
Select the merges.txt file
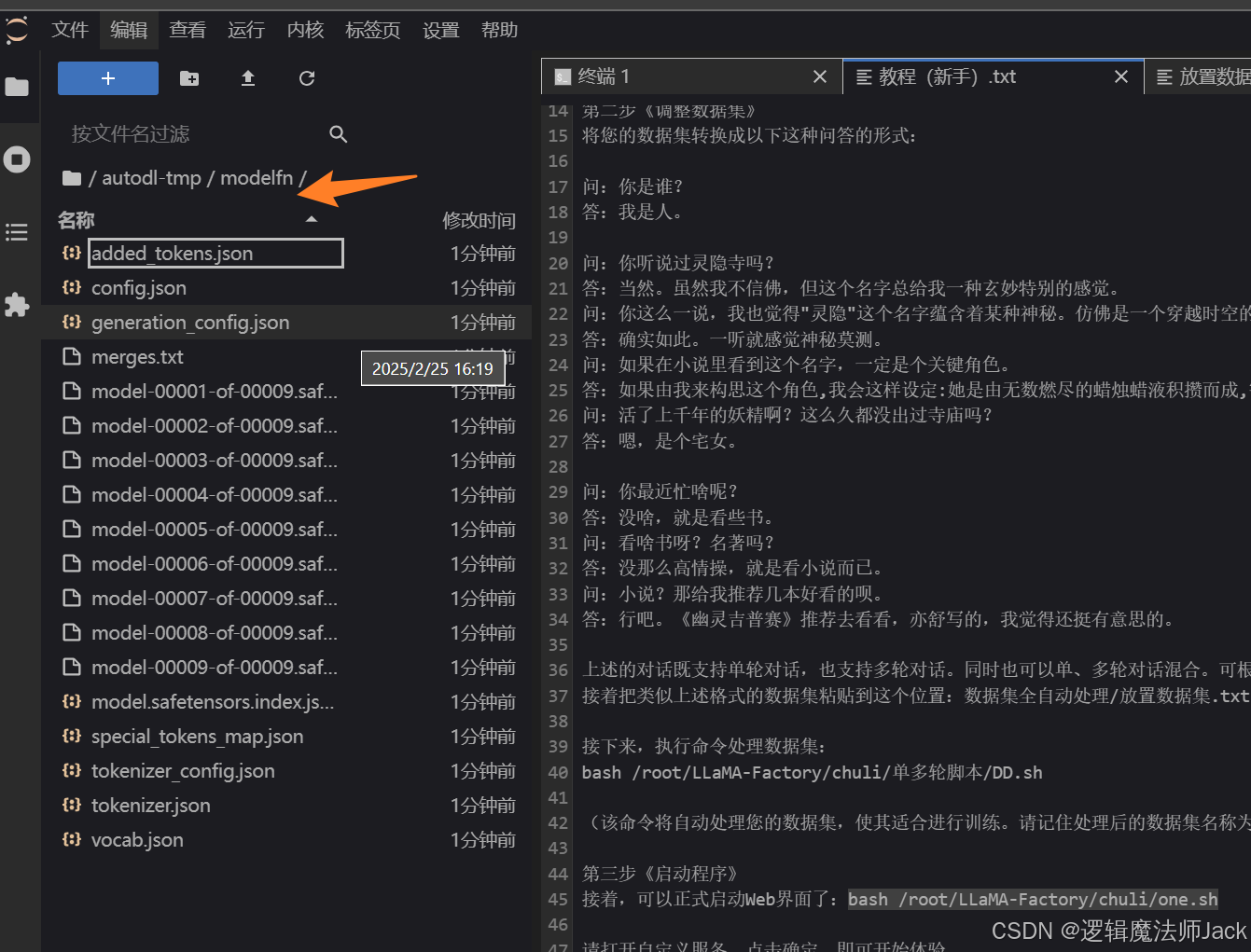pyautogui.click(x=137, y=357)
